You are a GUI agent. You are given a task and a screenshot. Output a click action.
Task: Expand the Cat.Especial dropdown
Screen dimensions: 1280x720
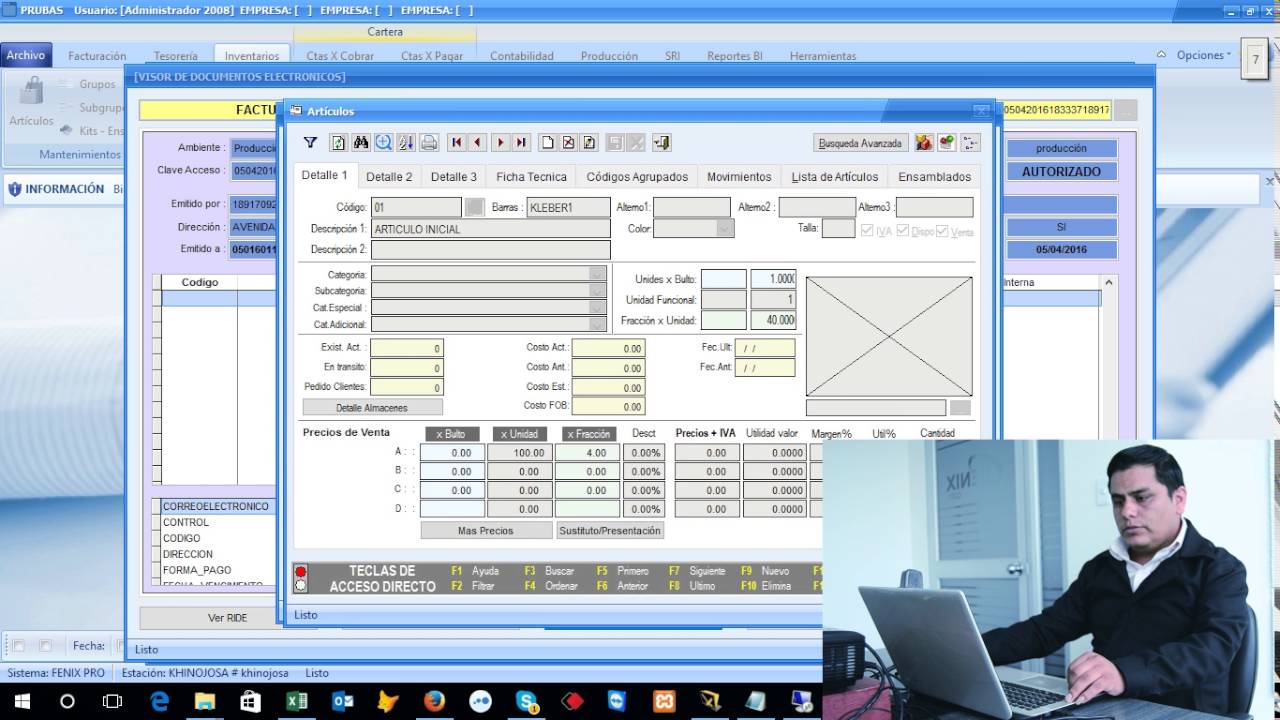[x=598, y=308]
